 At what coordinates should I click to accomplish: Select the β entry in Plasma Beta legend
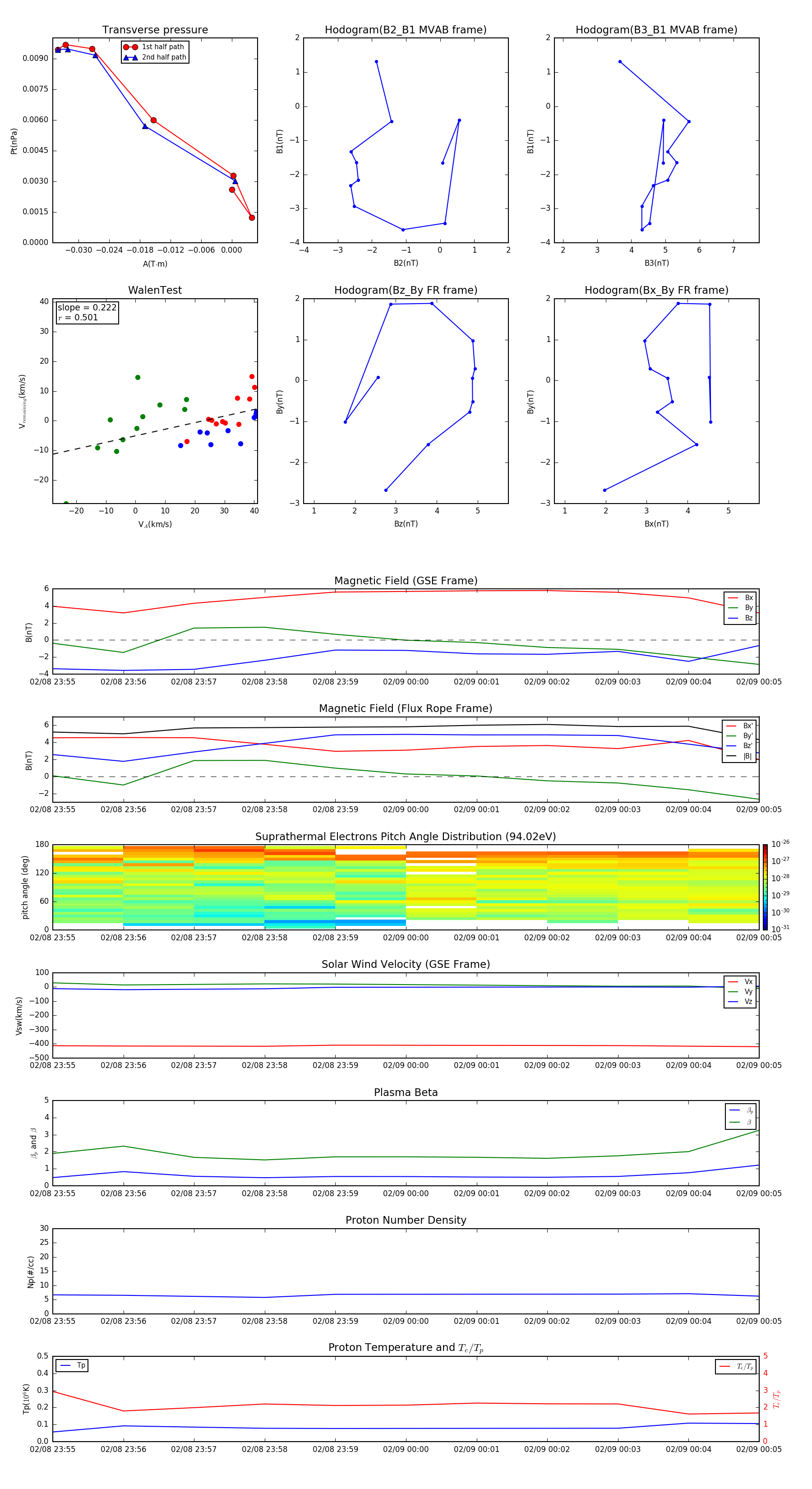tap(741, 1122)
